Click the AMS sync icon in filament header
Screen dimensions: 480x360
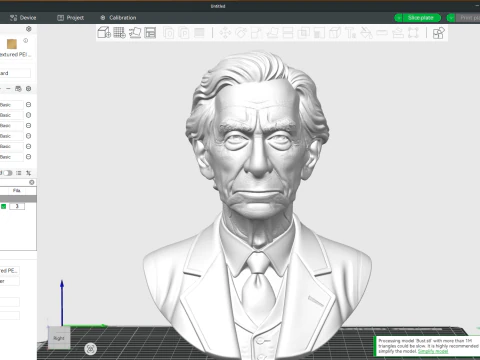point(18,89)
